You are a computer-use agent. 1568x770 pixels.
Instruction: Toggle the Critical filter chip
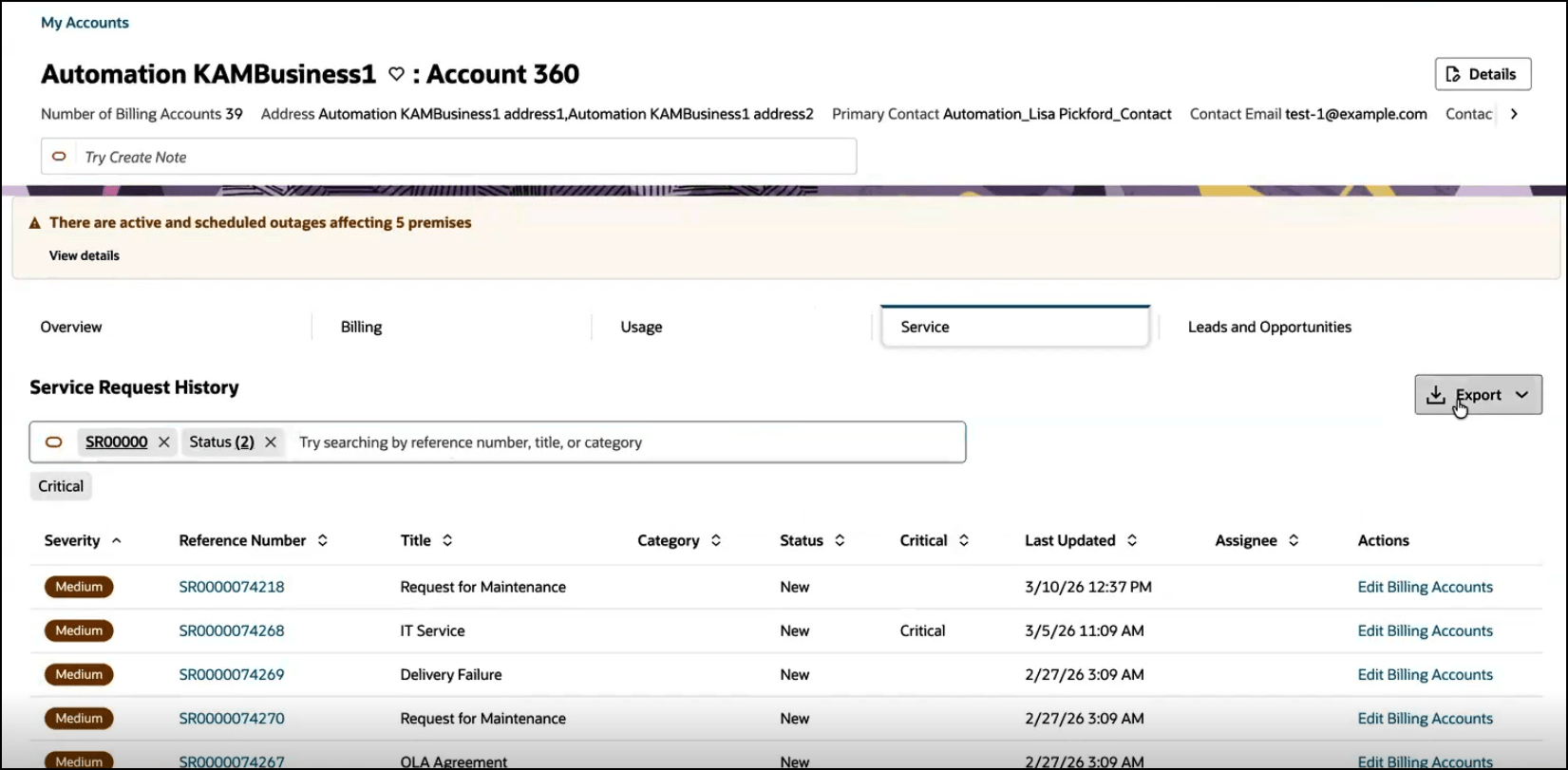pos(61,486)
